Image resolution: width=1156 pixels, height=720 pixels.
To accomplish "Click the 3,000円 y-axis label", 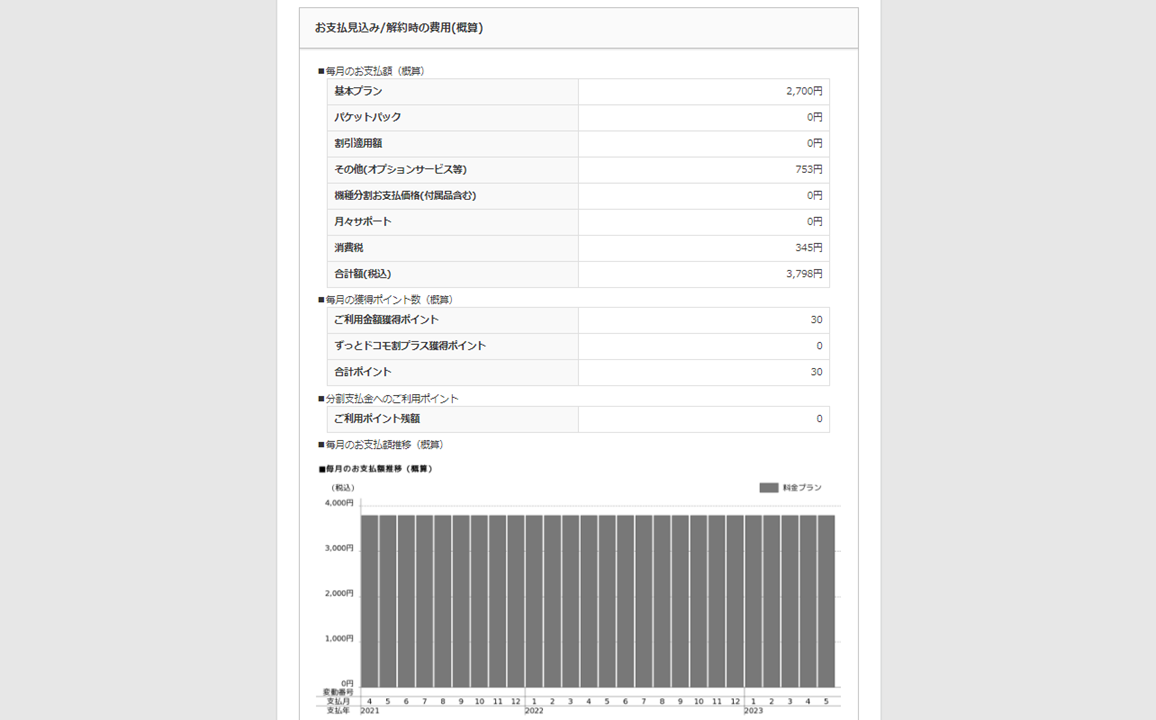I will click(339, 548).
